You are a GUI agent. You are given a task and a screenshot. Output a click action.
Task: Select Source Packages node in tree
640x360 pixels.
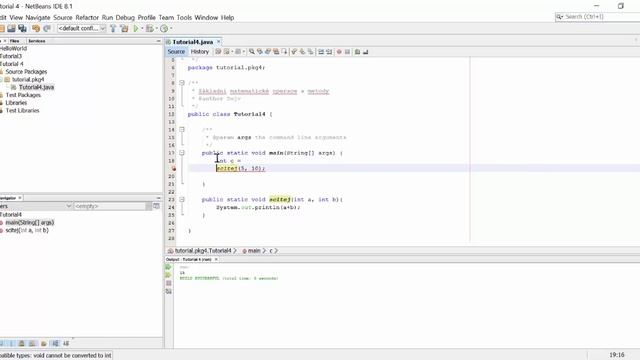pos(26,72)
